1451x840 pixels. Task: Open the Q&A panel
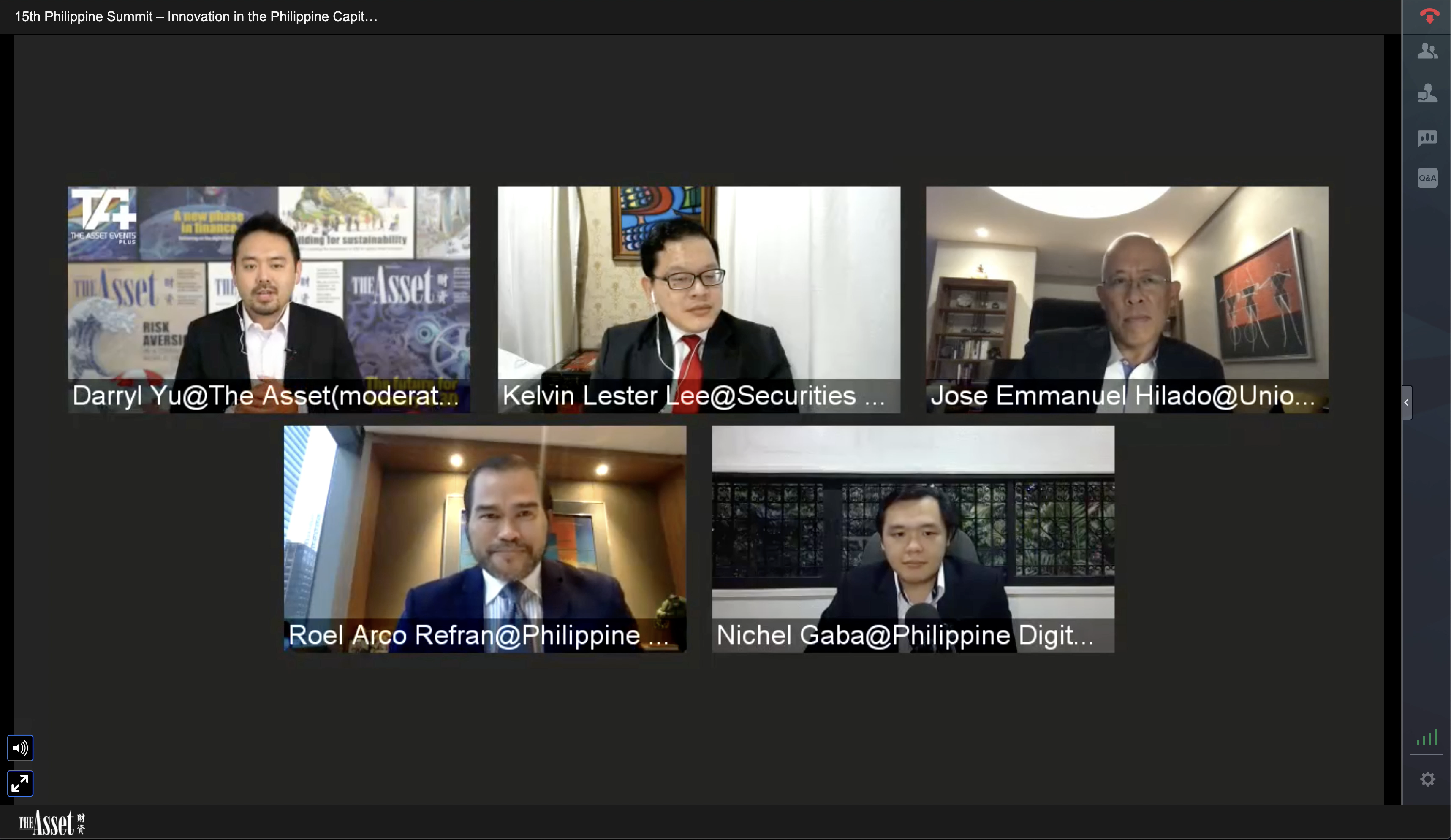(1427, 178)
